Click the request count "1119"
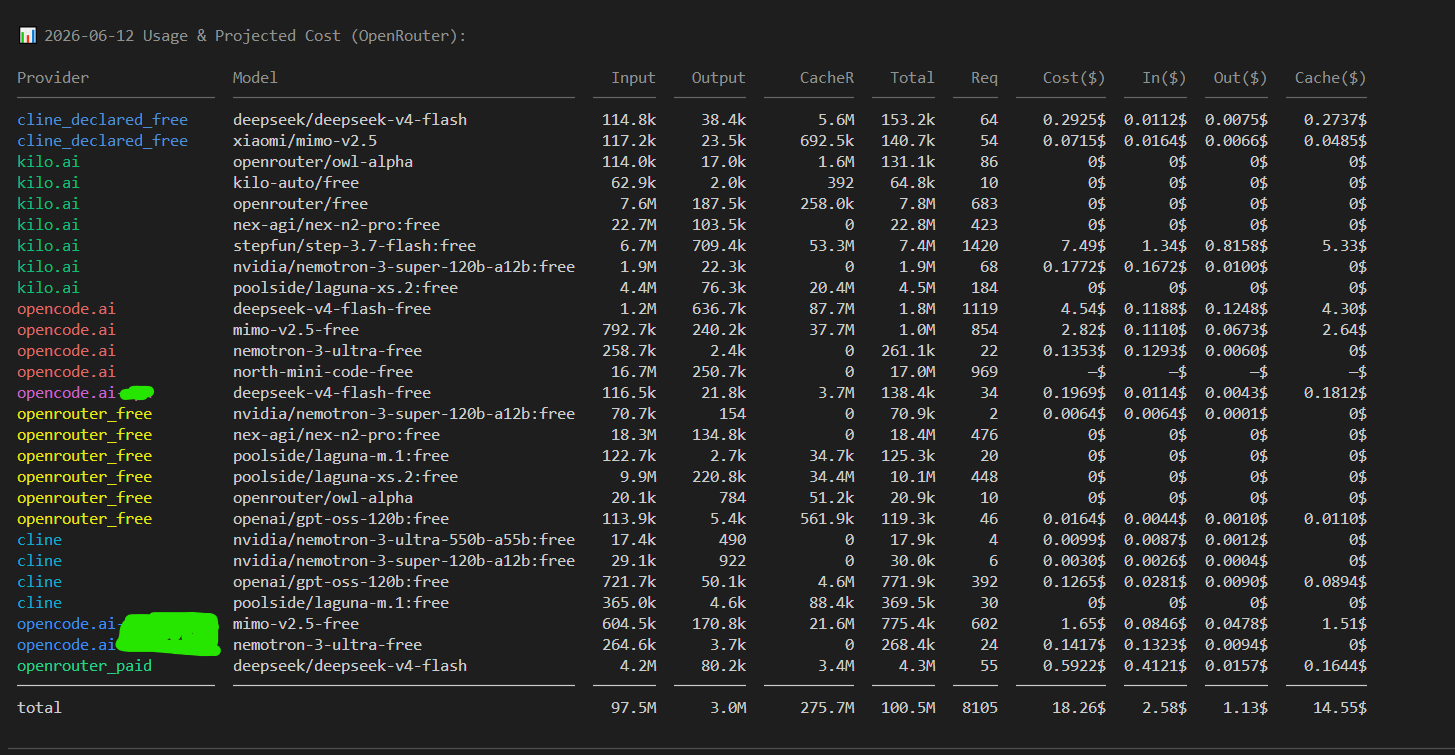 point(980,309)
